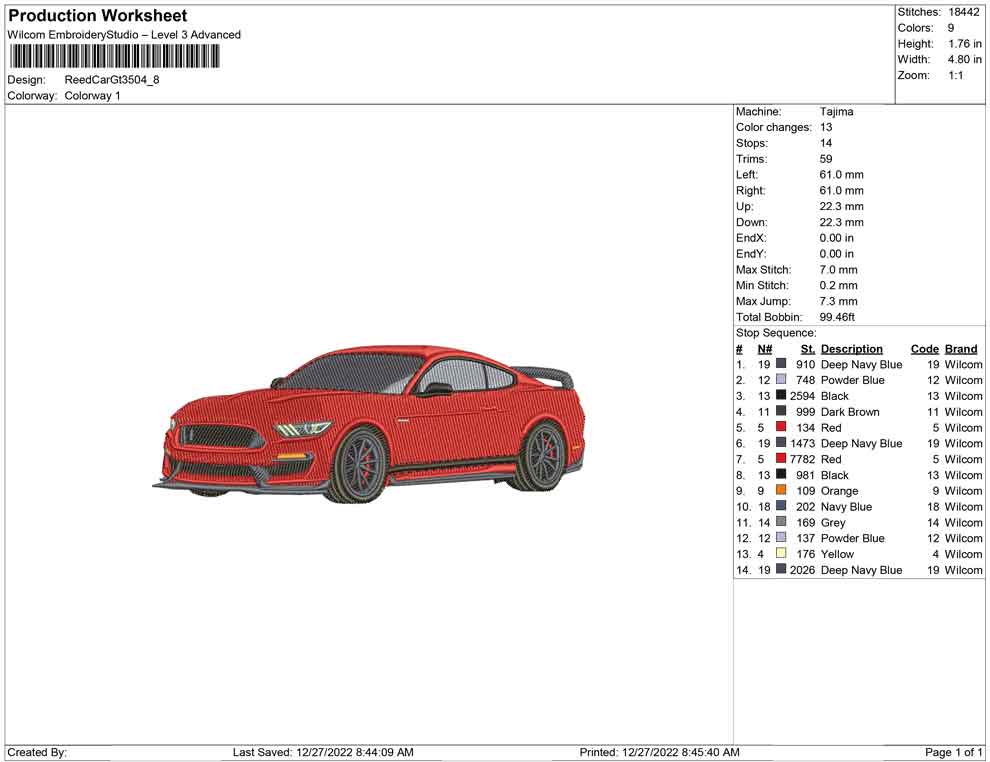Click the Deep Navy Blue swatch in stop 1

click(x=781, y=364)
